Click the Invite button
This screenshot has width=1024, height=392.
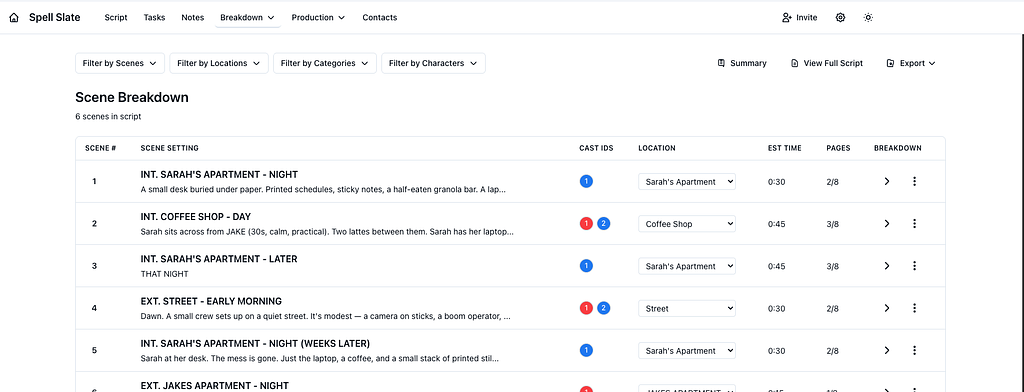799,18
